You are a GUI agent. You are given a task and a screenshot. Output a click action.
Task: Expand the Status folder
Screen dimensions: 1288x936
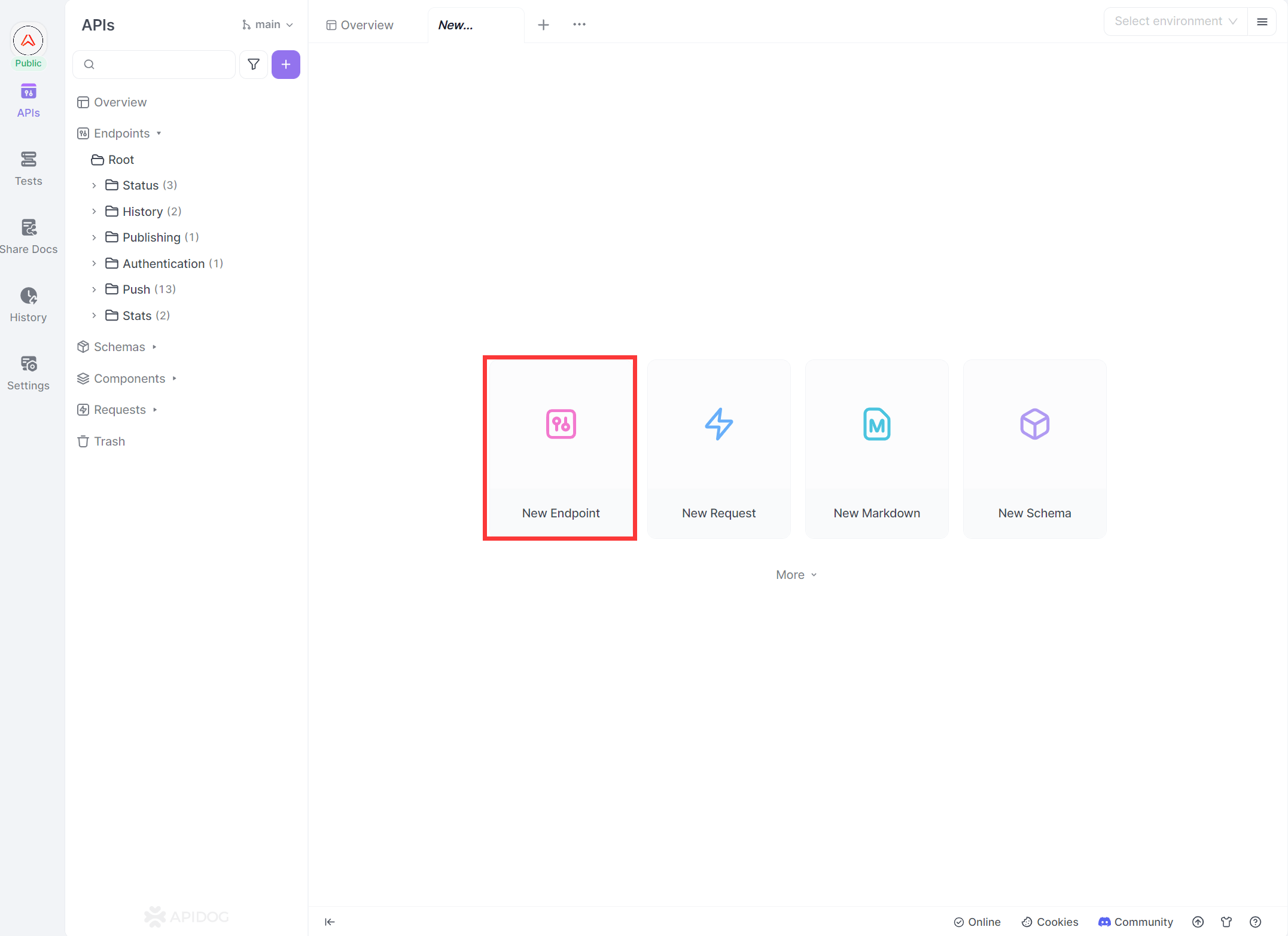tap(94, 185)
